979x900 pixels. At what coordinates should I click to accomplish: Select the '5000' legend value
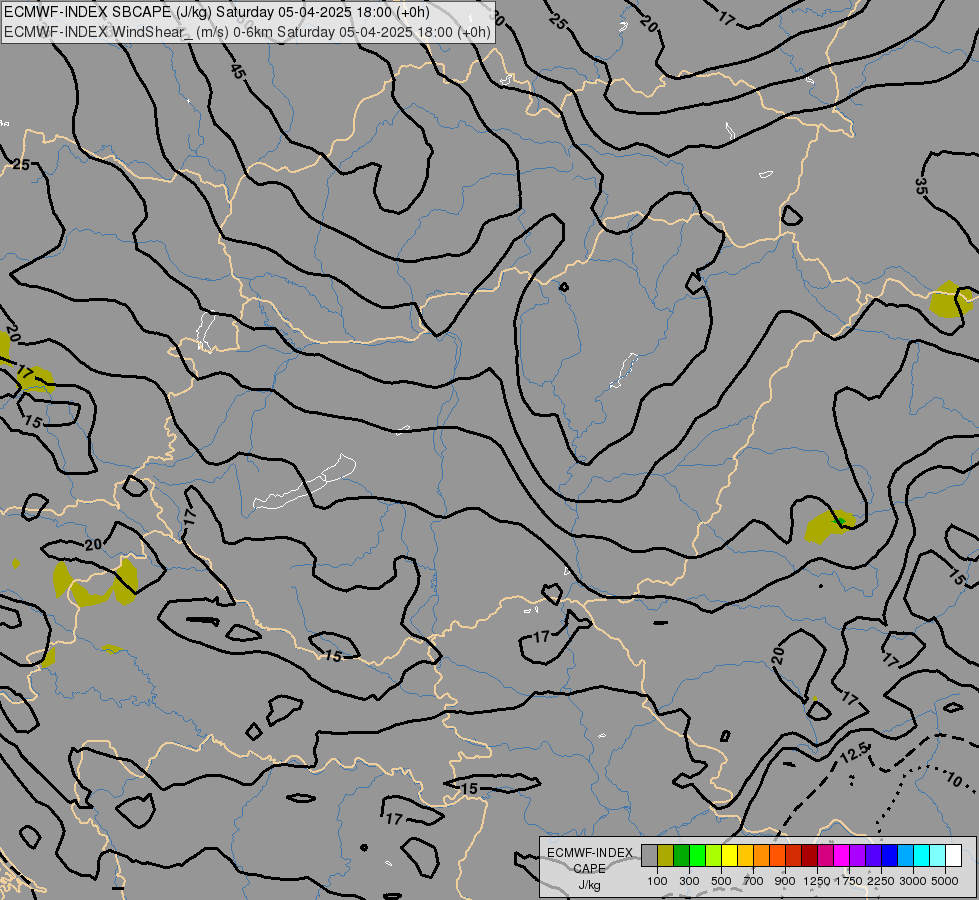click(x=945, y=881)
